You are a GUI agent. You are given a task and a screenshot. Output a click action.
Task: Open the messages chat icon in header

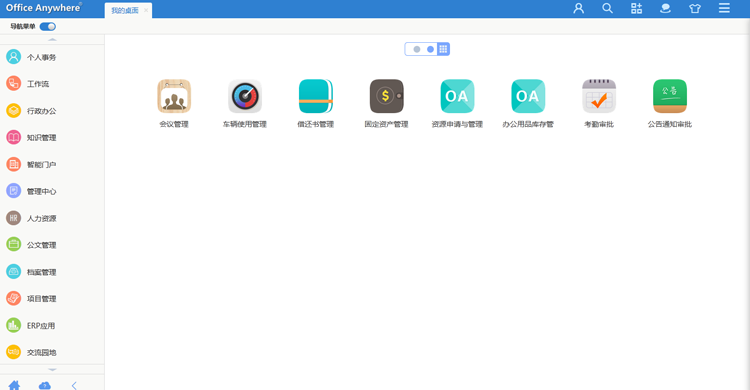point(665,8)
